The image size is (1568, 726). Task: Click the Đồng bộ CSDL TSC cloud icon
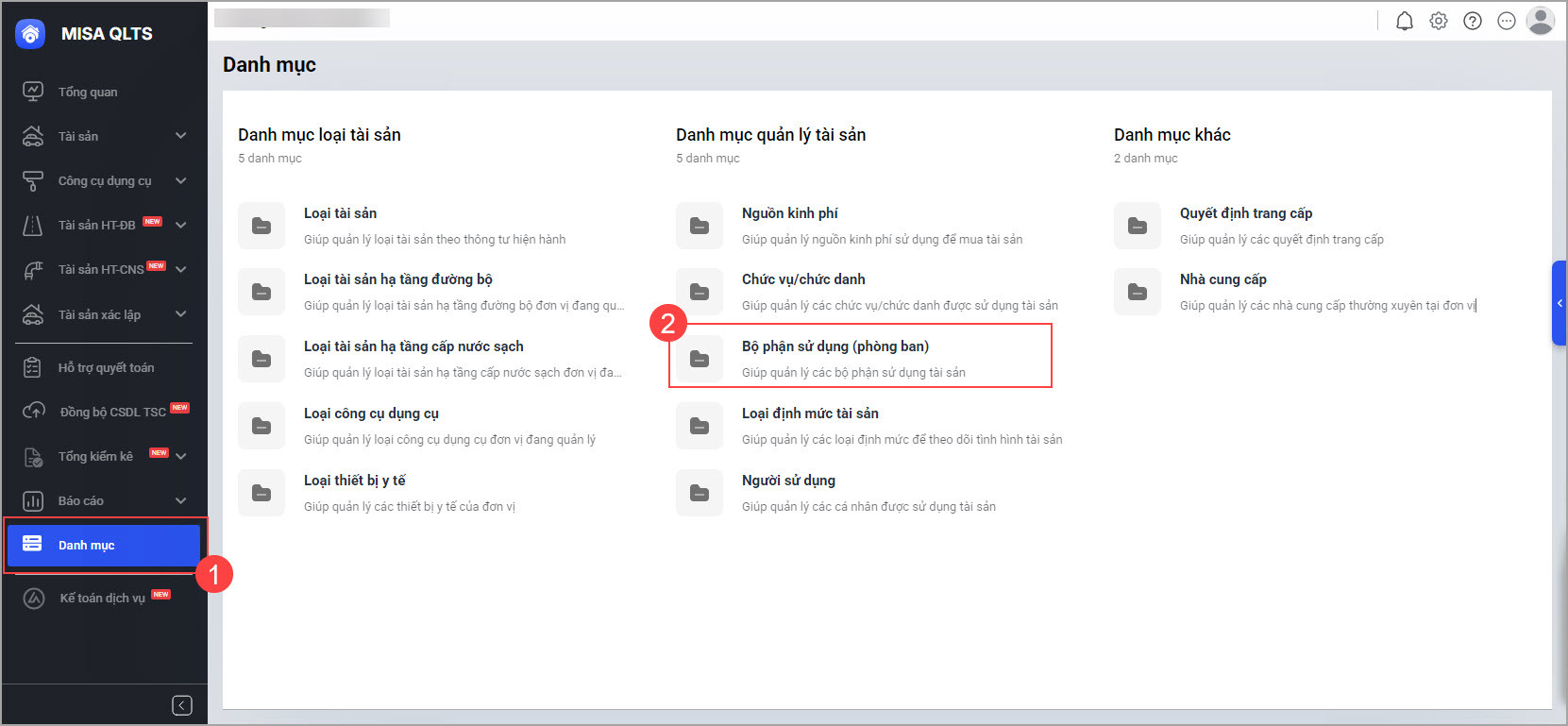(x=33, y=412)
